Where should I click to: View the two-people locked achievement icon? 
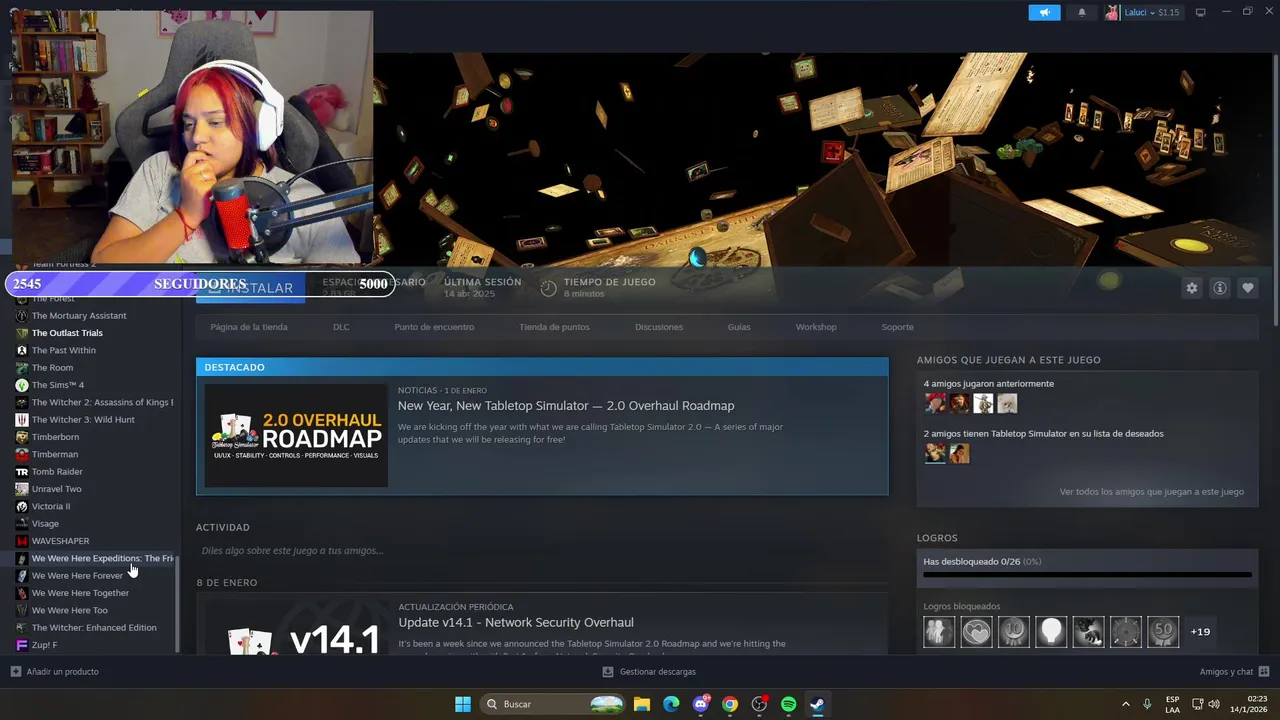point(939,632)
